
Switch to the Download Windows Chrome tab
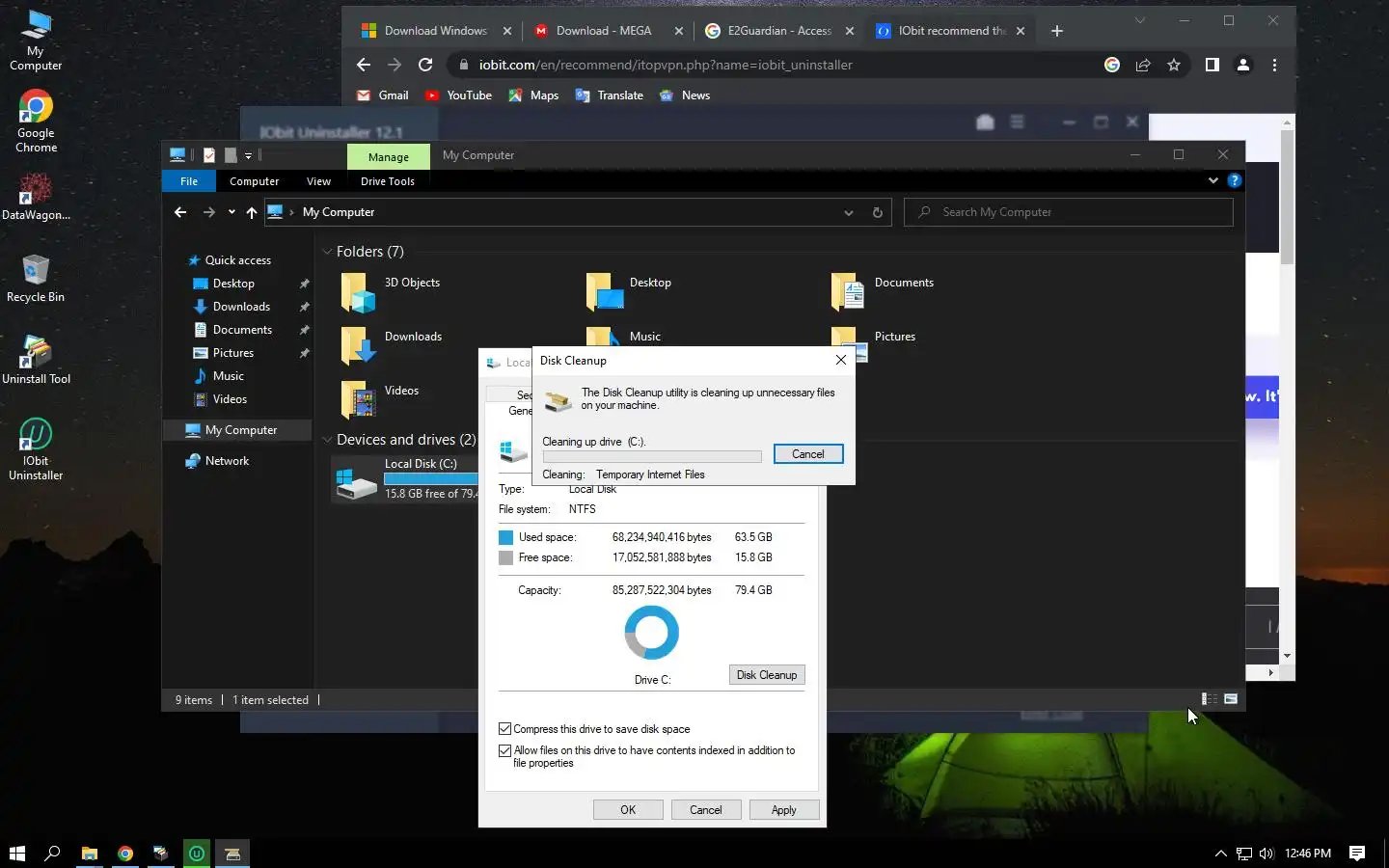[435, 31]
